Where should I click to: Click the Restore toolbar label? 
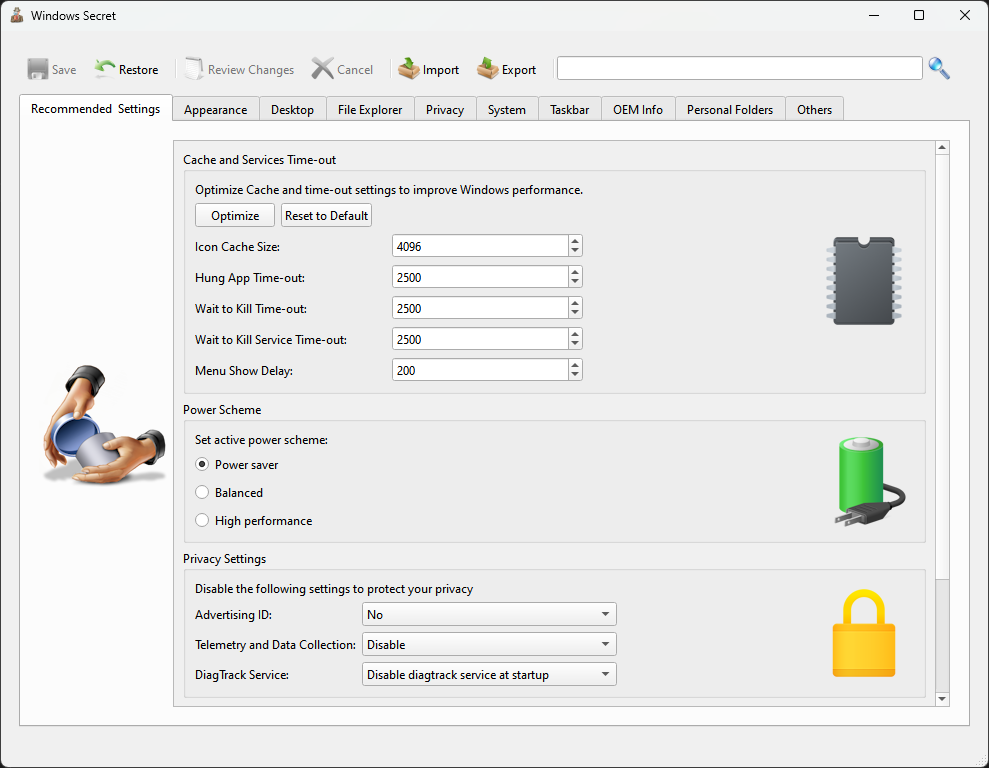coord(139,69)
